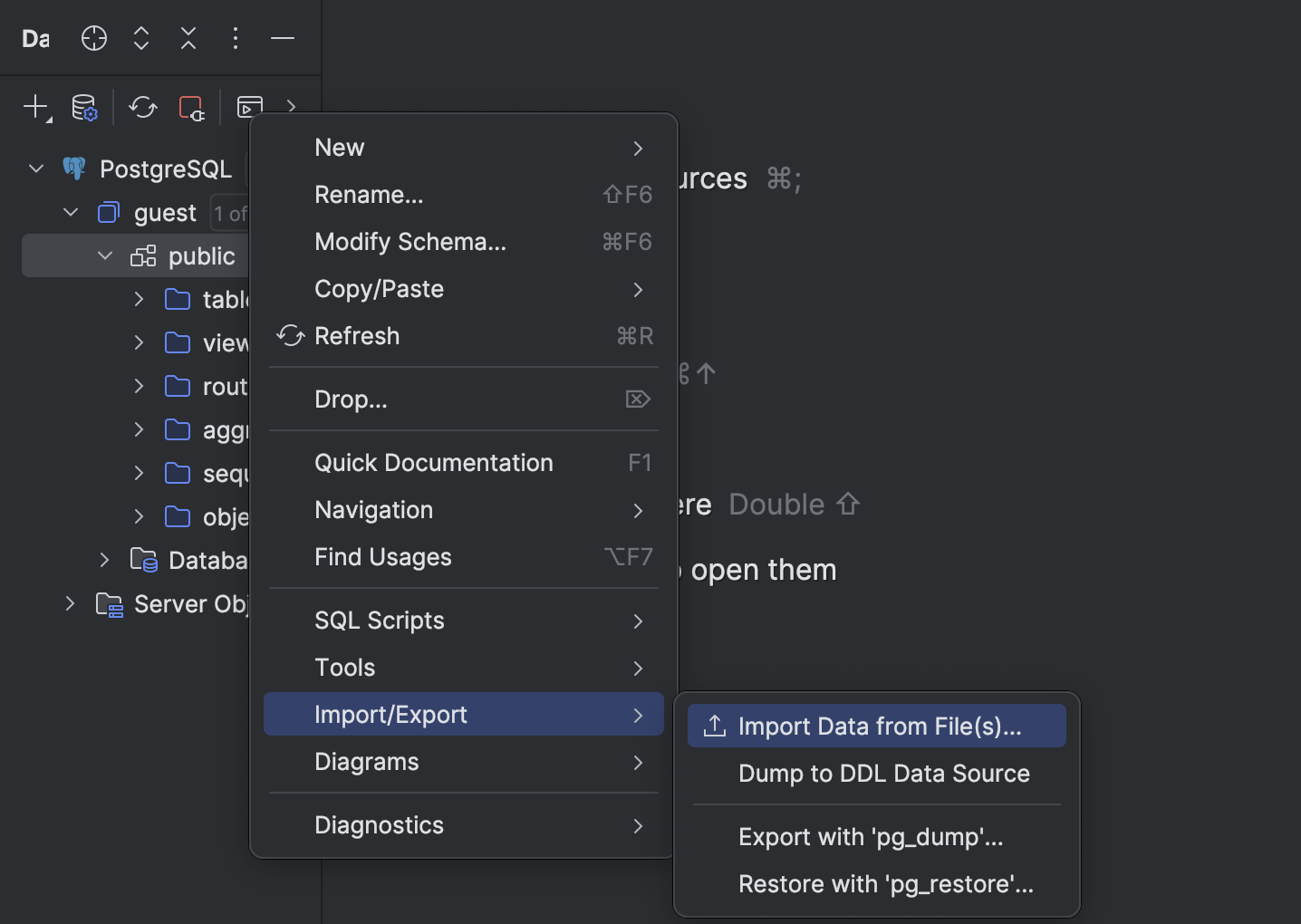Open the Jump to Query Console icon

tap(249, 107)
